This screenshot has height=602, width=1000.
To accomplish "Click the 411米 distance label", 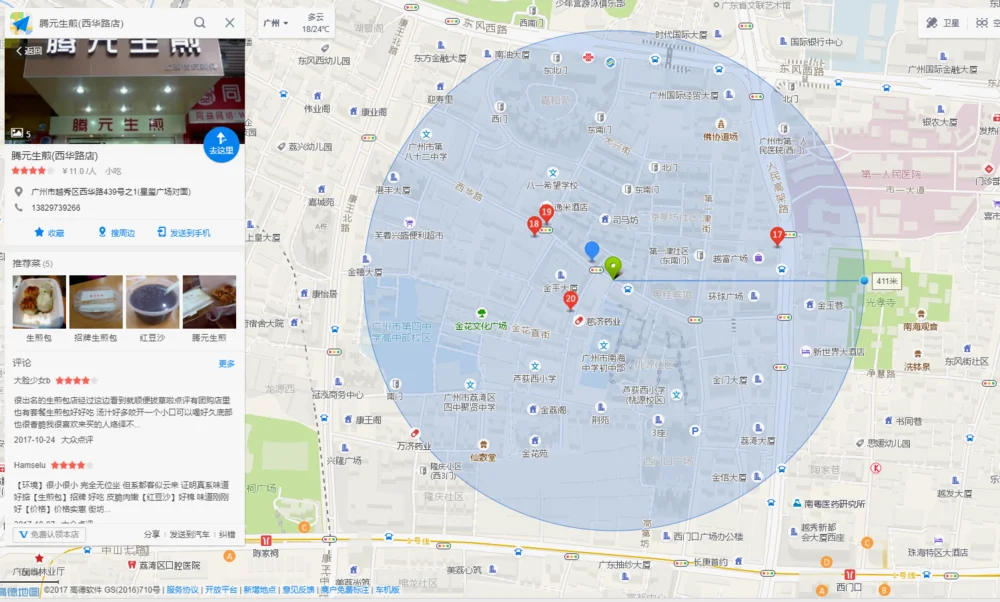I will pos(886,281).
